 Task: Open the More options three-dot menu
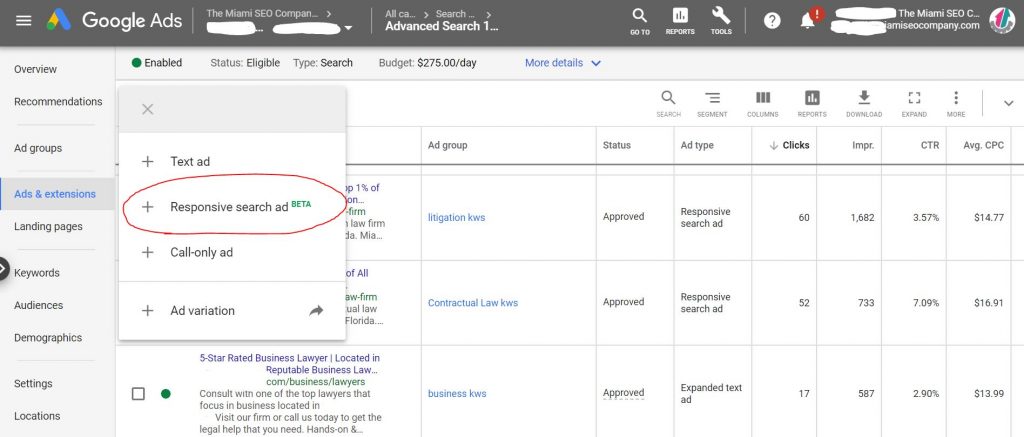[956, 102]
